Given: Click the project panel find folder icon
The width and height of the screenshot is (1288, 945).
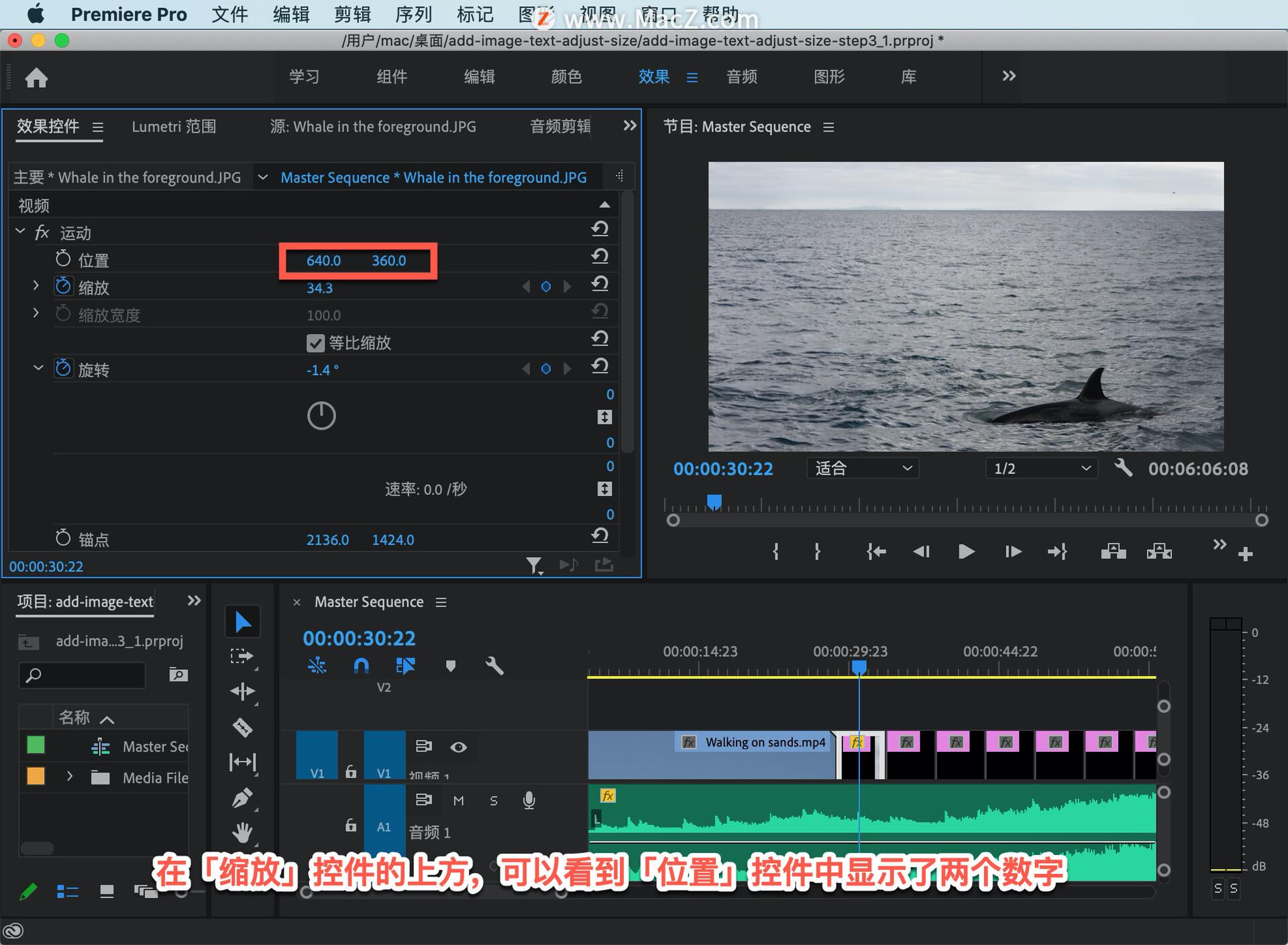Looking at the screenshot, I should [x=178, y=674].
